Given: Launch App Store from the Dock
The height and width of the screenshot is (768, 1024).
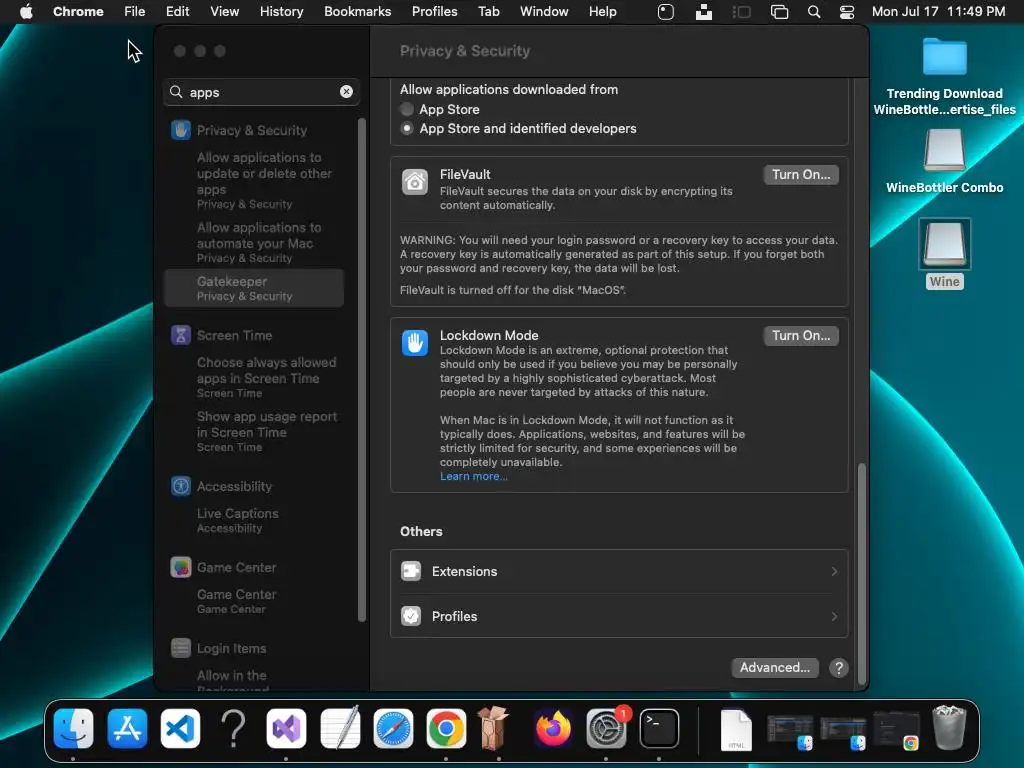Looking at the screenshot, I should point(127,728).
